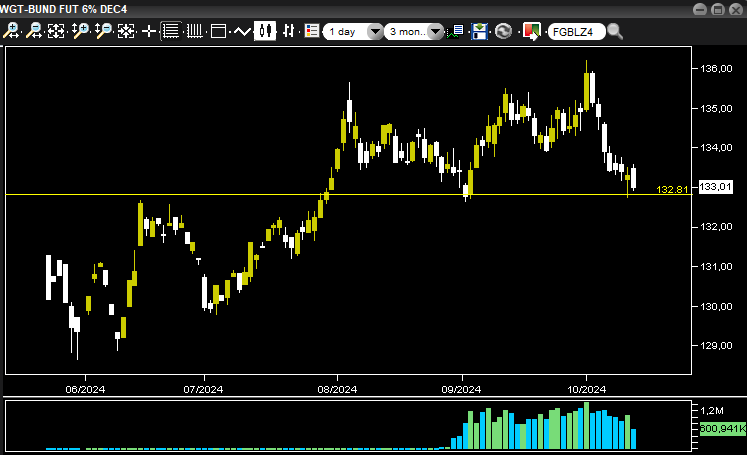Click the 10/2024 date axis label

586,389
